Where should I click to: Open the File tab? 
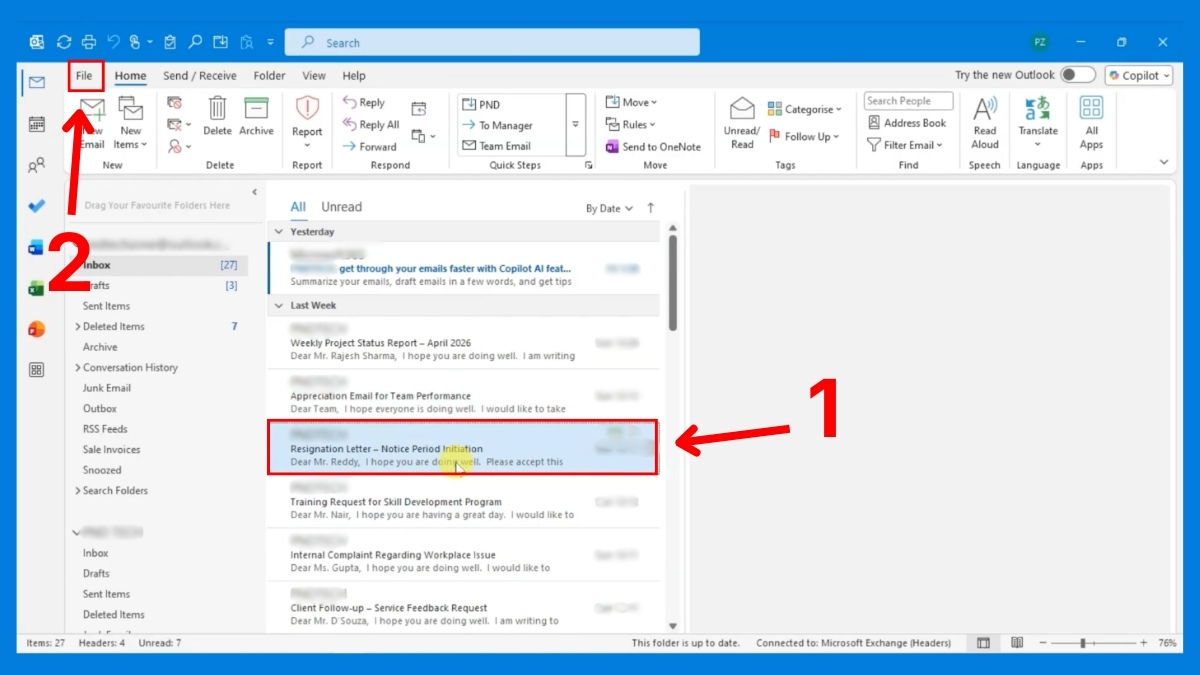click(x=84, y=75)
